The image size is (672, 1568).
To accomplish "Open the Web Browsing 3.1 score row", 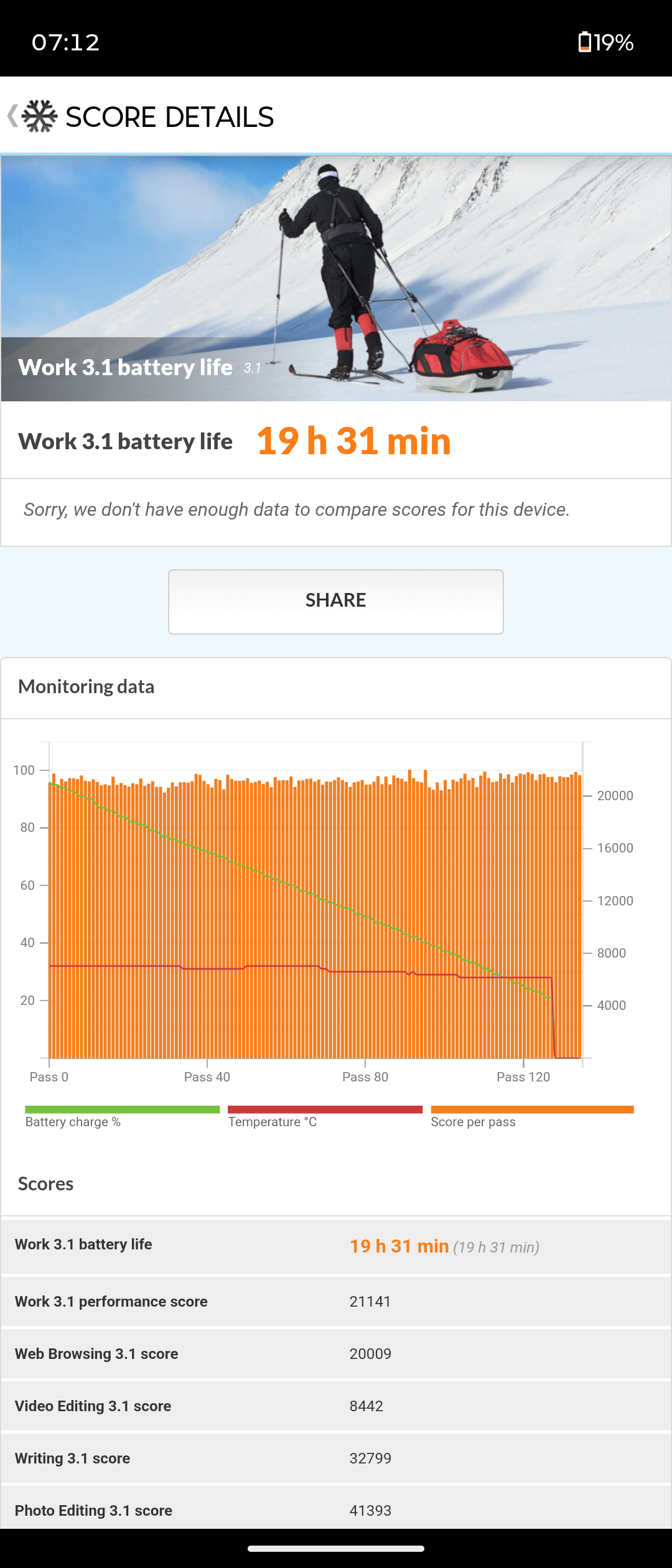I will 336,1353.
